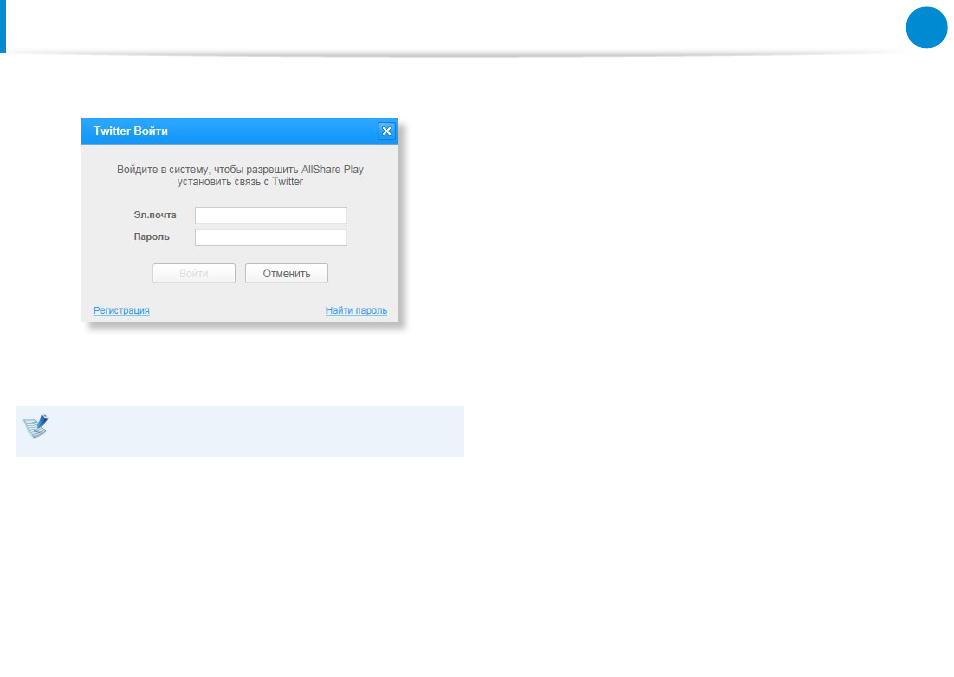954x677 pixels.
Task: Click the blue circle page indicator
Action: point(927,27)
